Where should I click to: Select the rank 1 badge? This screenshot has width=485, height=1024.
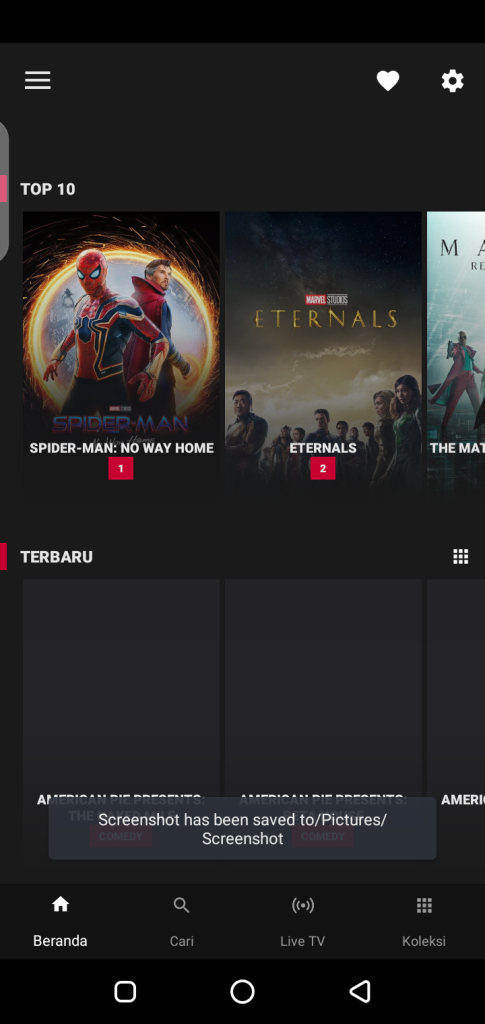121,468
